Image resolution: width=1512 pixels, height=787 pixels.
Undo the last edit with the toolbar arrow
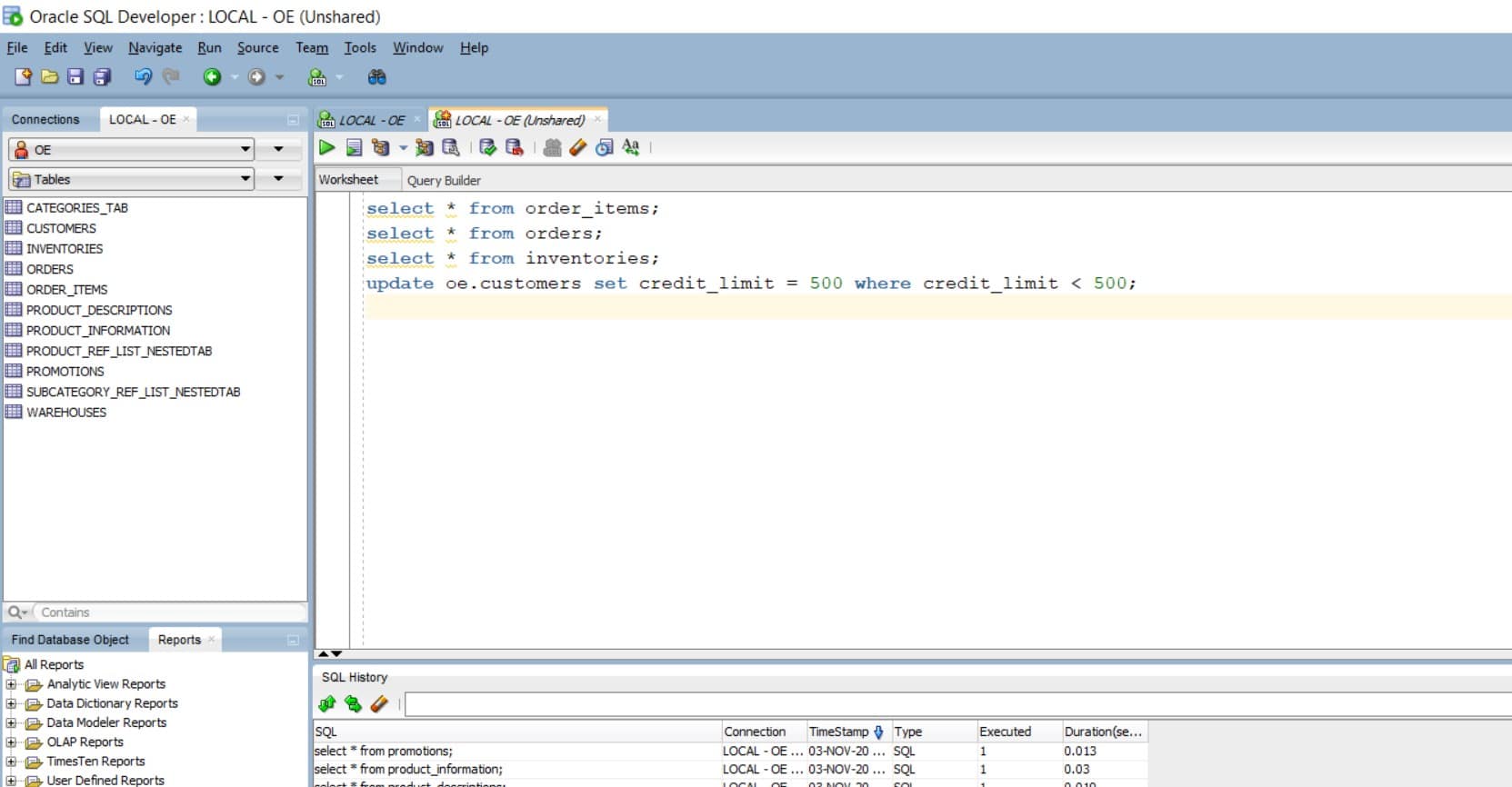coord(143,77)
